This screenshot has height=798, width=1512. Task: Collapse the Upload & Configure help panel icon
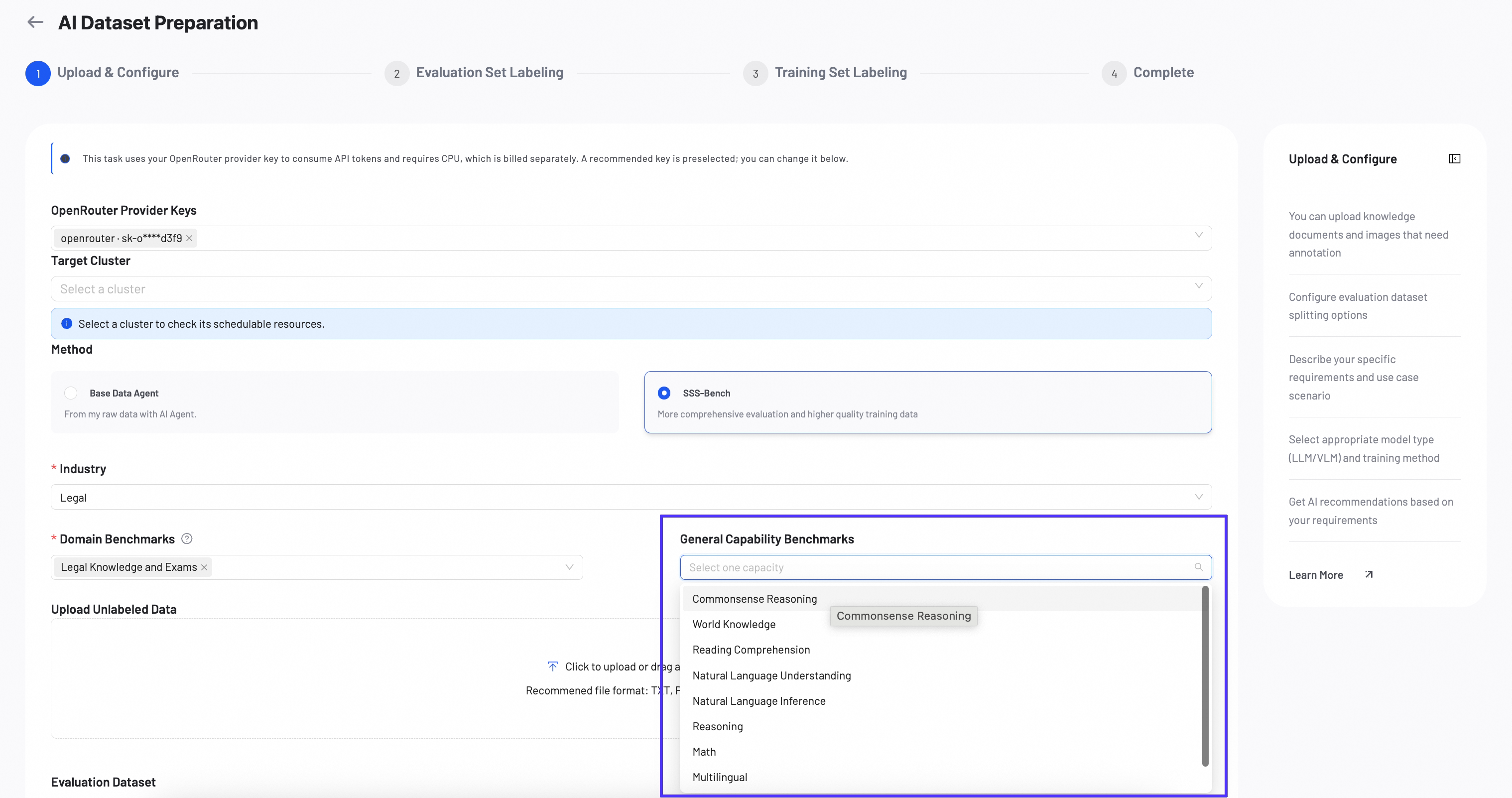pyautogui.click(x=1454, y=158)
